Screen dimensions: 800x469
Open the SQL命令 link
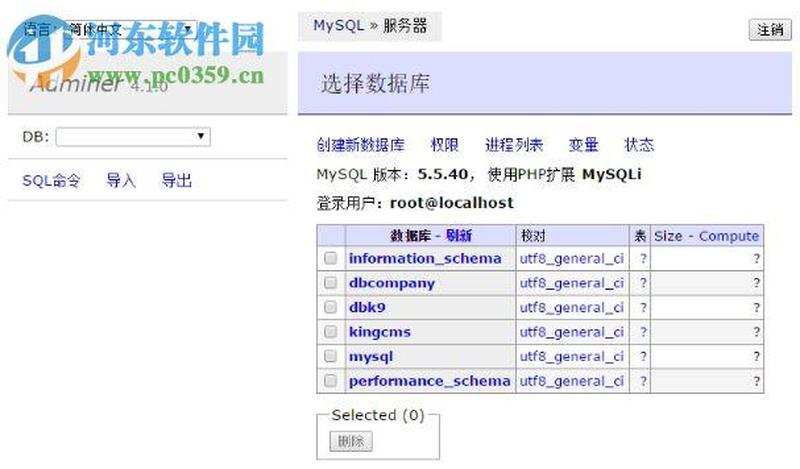coord(52,181)
